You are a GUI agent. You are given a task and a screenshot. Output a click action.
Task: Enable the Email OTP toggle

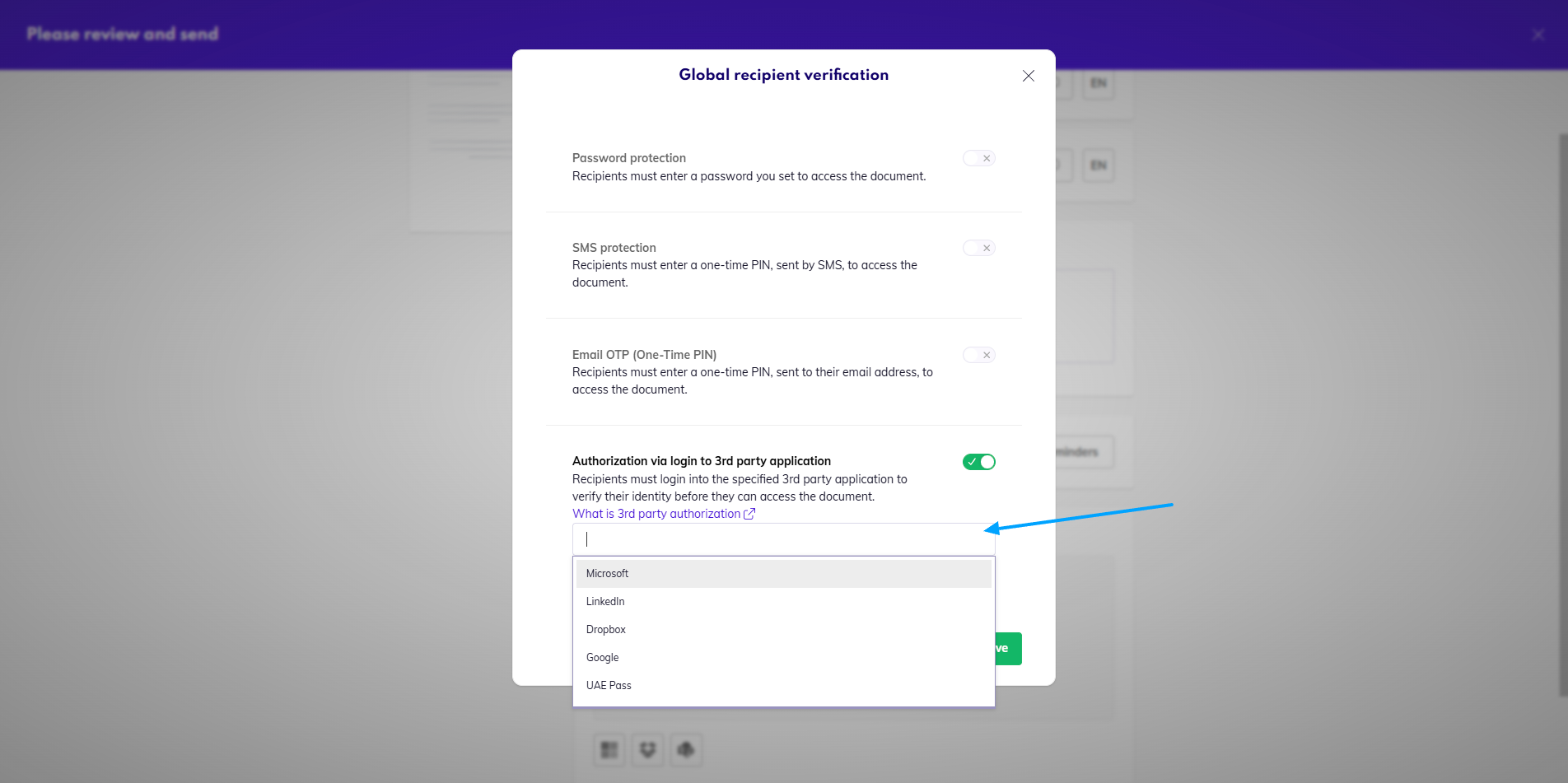(978, 355)
